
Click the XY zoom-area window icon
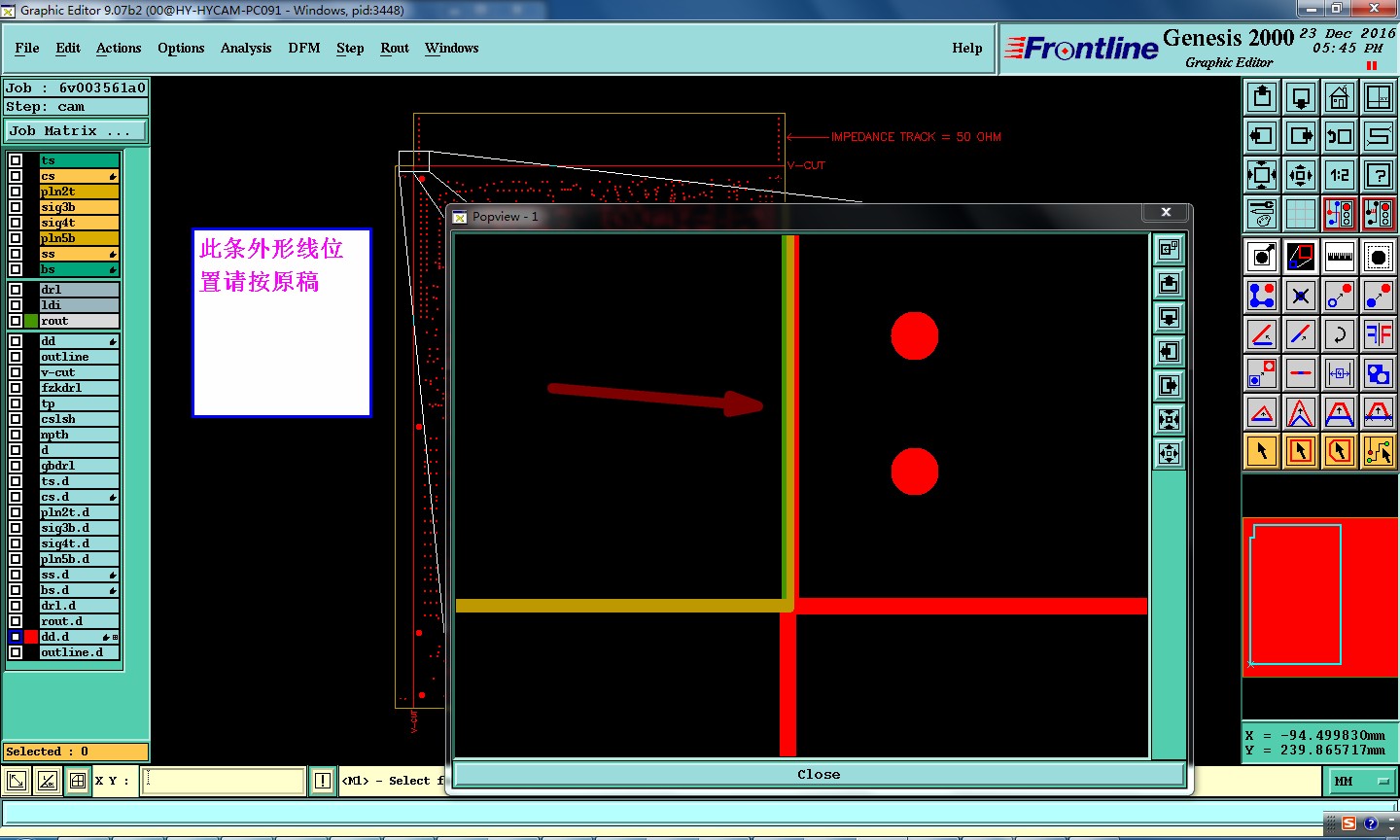tap(1379, 97)
